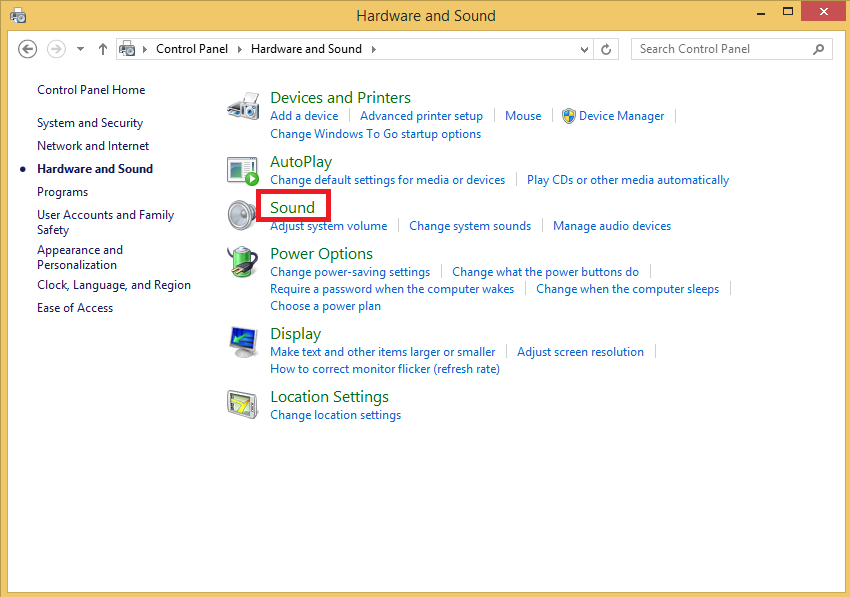Open the Location Settings heading
This screenshot has height=597, width=850.
[x=330, y=397]
